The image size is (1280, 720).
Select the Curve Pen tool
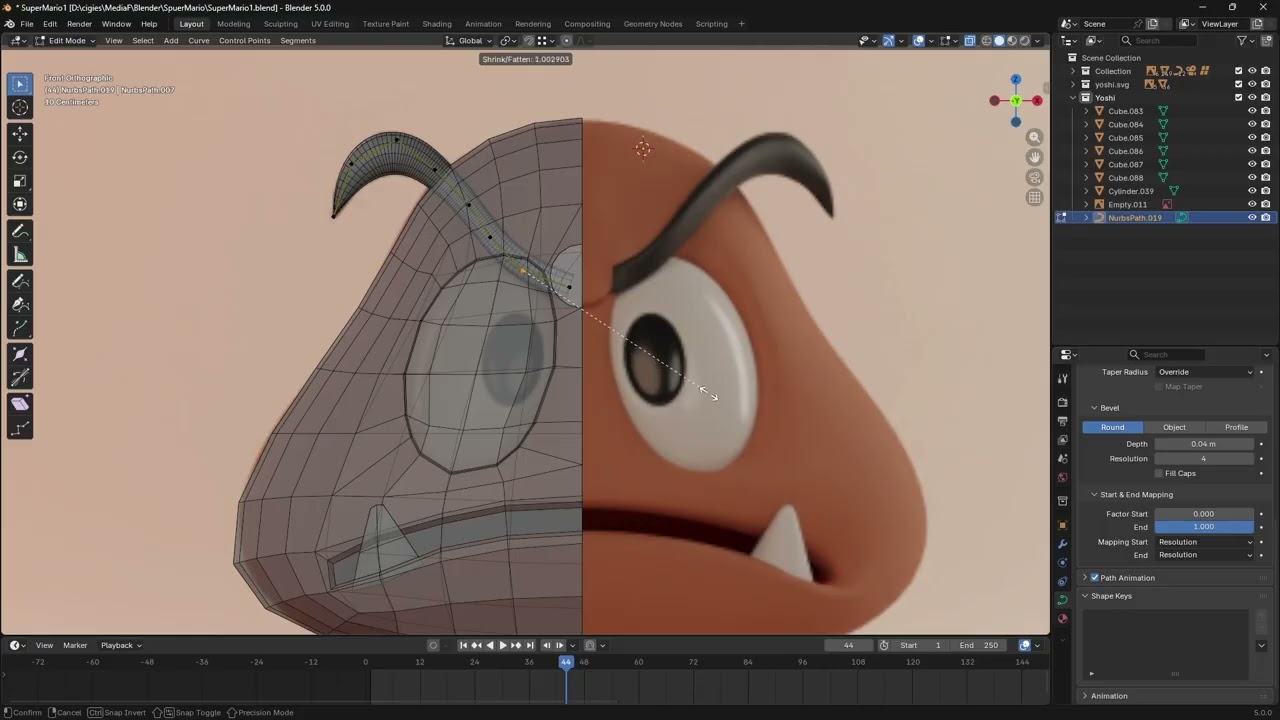20,305
